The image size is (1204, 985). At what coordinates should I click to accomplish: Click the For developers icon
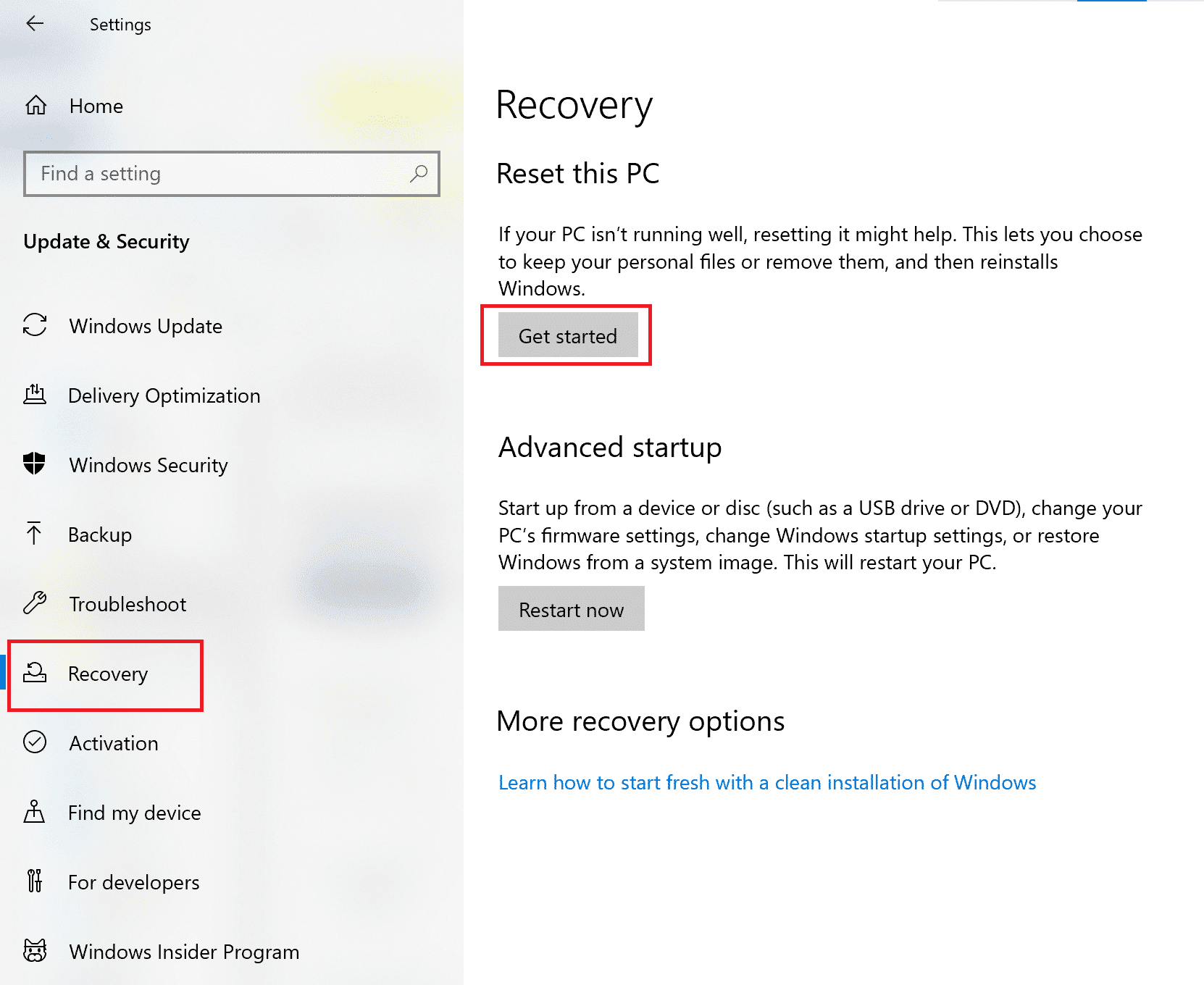[x=34, y=882]
